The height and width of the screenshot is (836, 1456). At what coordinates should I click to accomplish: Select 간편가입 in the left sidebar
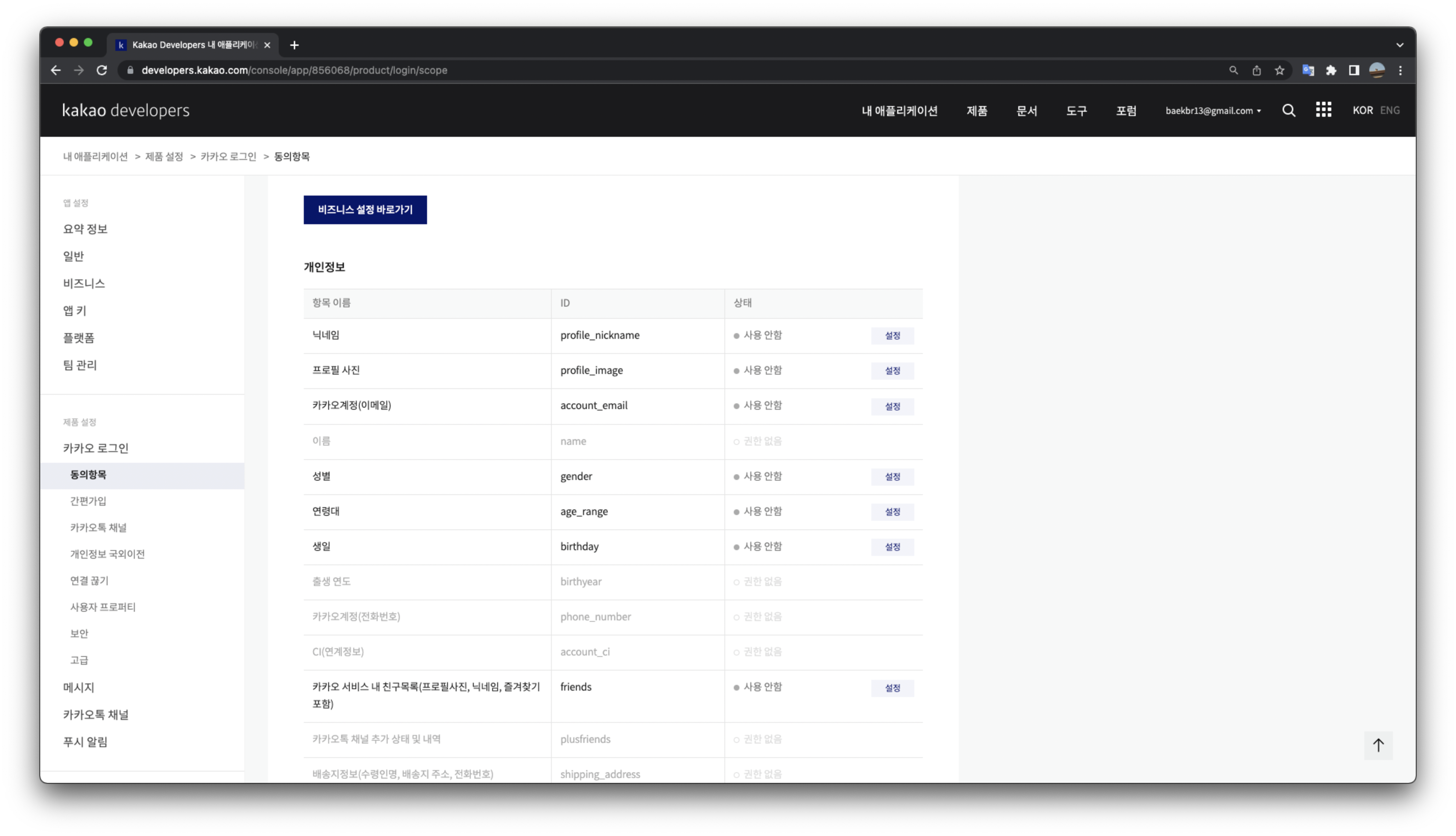tap(88, 501)
